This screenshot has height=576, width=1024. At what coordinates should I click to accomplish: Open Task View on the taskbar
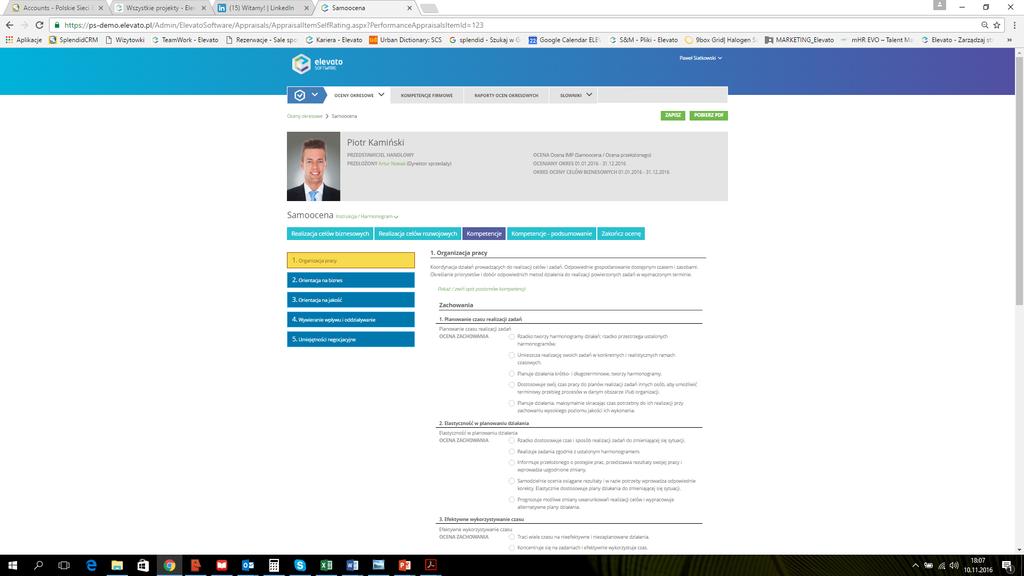pyautogui.click(x=64, y=565)
